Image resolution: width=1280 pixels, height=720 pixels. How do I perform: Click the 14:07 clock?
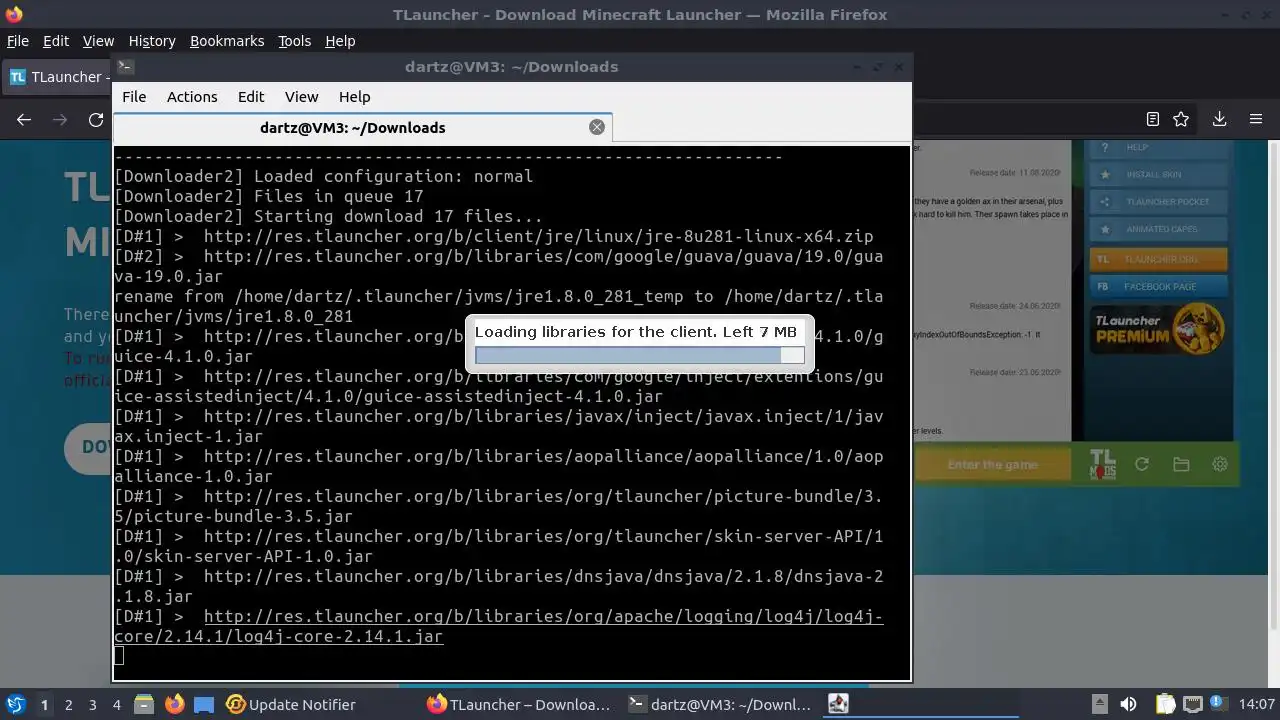pos(1257,704)
